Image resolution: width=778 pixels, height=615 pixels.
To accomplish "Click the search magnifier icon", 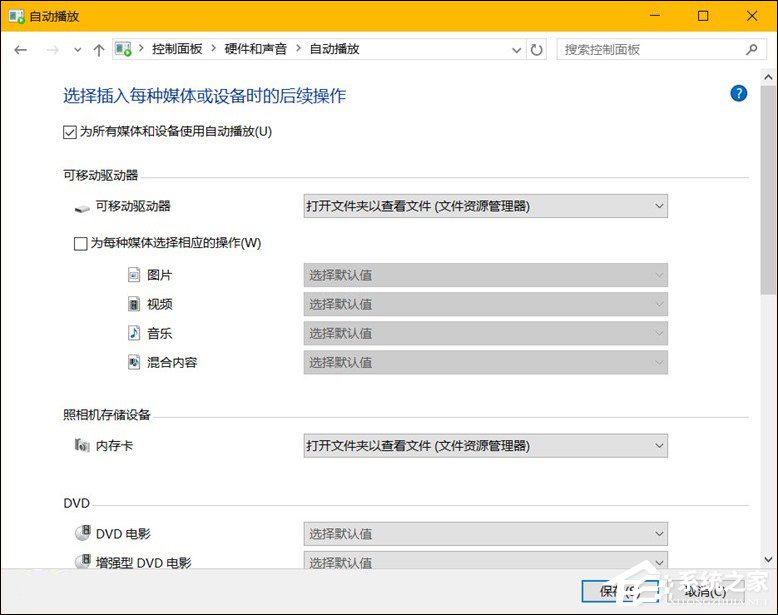I will click(x=752, y=49).
